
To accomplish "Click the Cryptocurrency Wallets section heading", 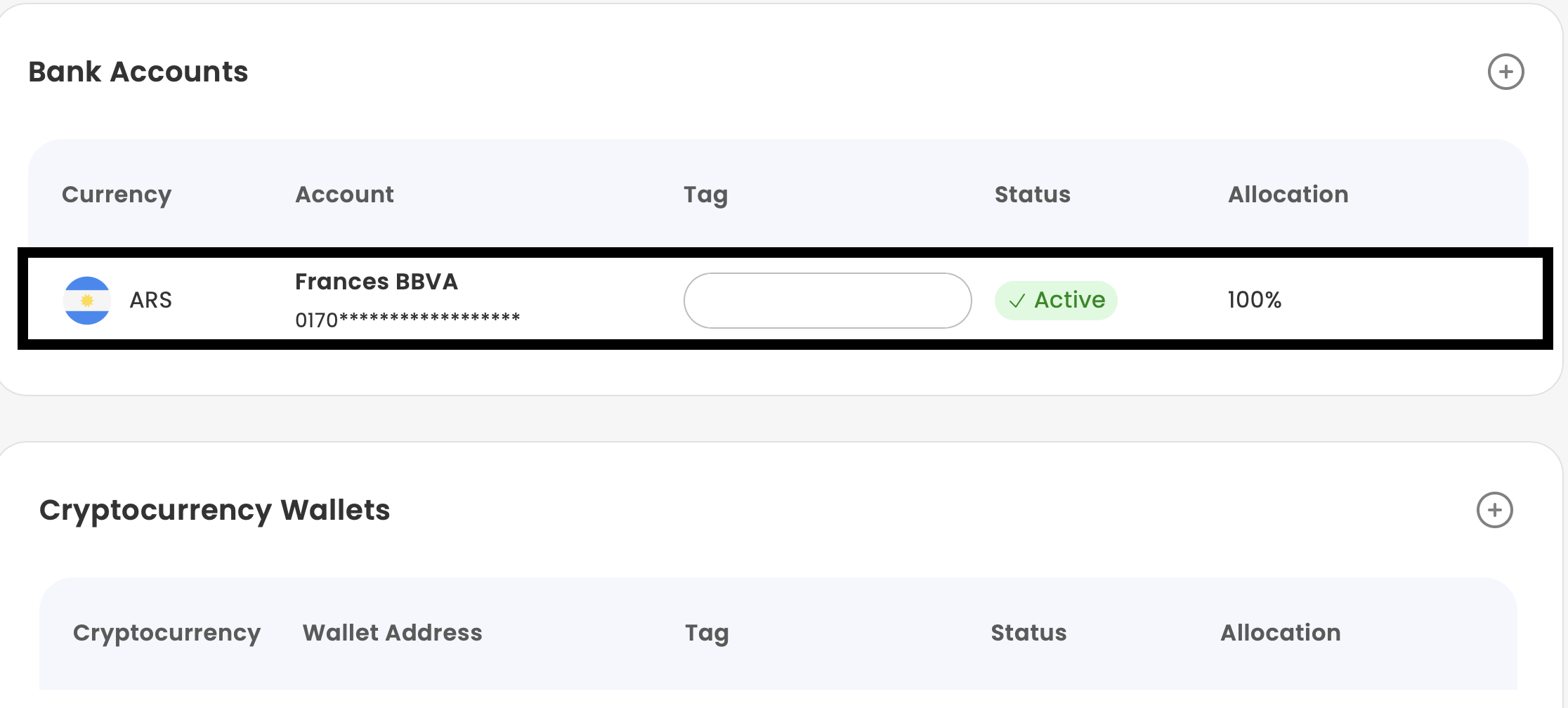I will pos(214,510).
